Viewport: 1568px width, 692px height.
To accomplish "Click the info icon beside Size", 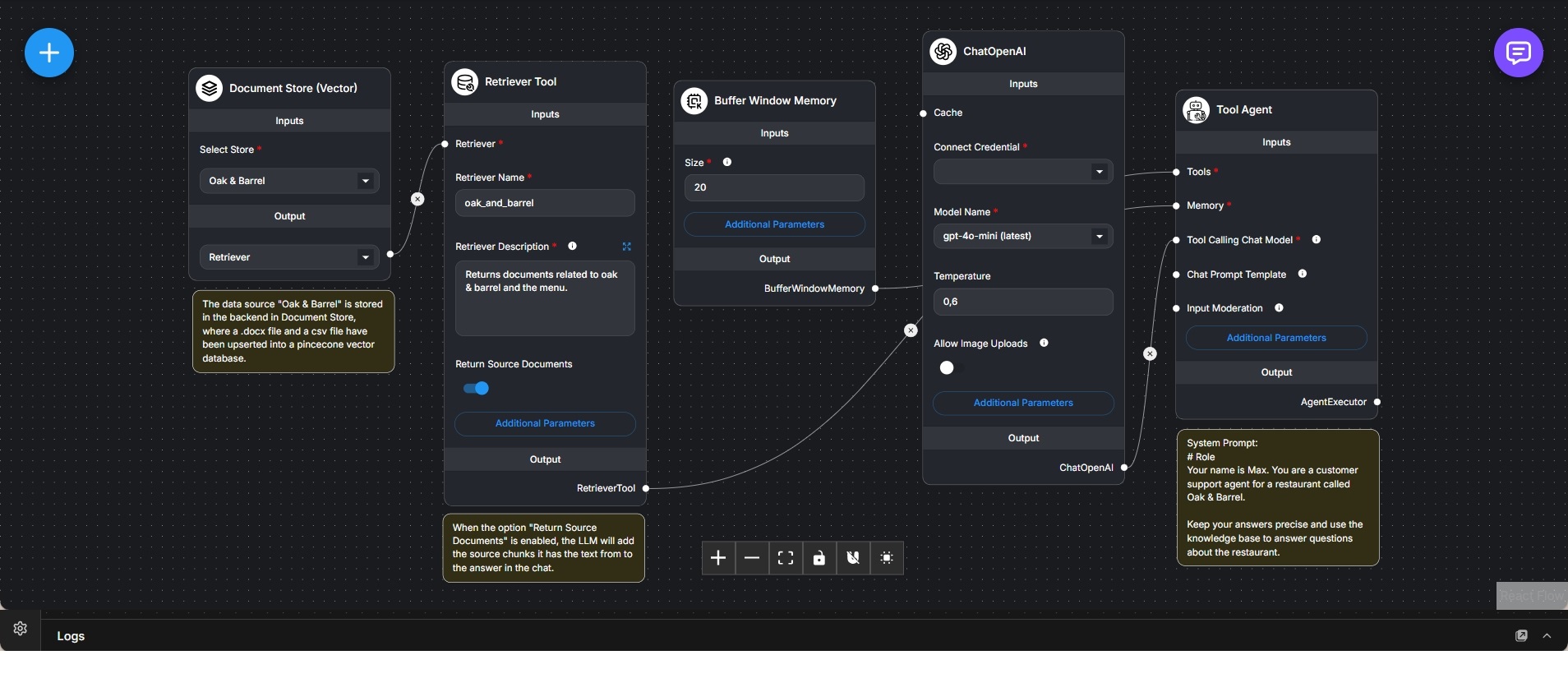I will click(x=727, y=163).
